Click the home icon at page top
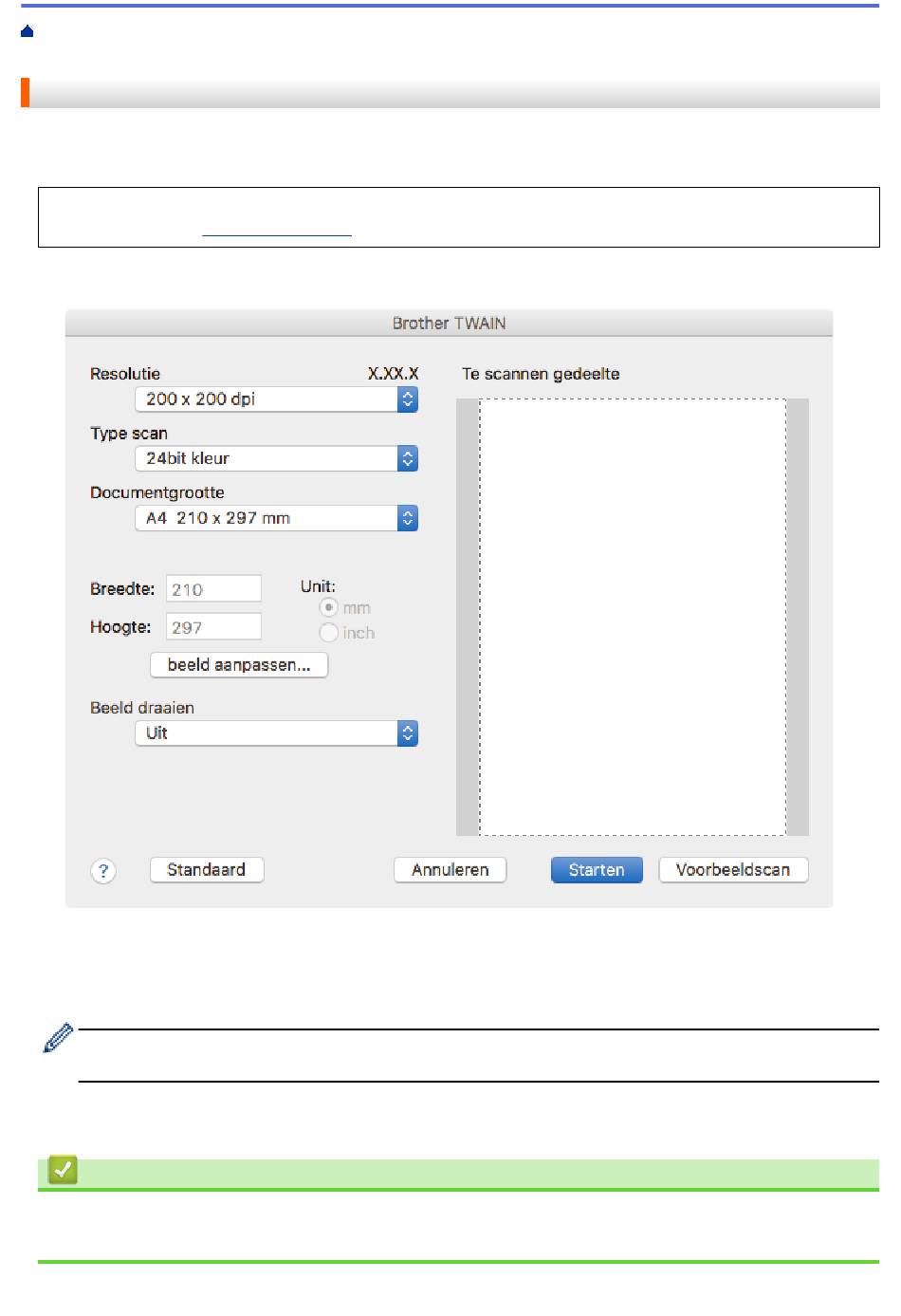901x1316 pixels. pos(28,31)
